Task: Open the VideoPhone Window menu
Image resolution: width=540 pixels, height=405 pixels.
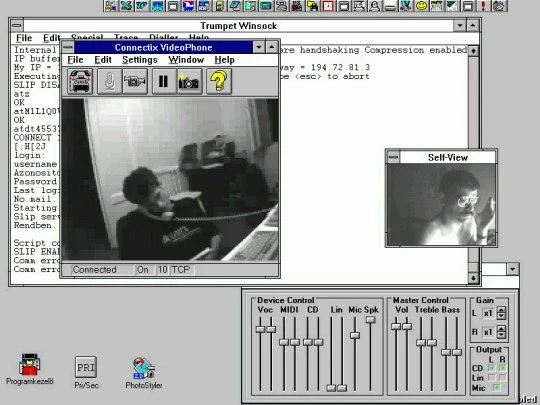Action: [x=186, y=60]
